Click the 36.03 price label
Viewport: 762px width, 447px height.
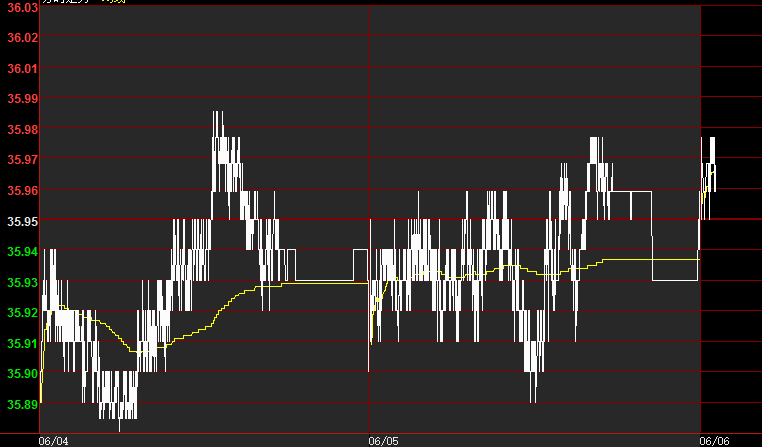(21, 7)
